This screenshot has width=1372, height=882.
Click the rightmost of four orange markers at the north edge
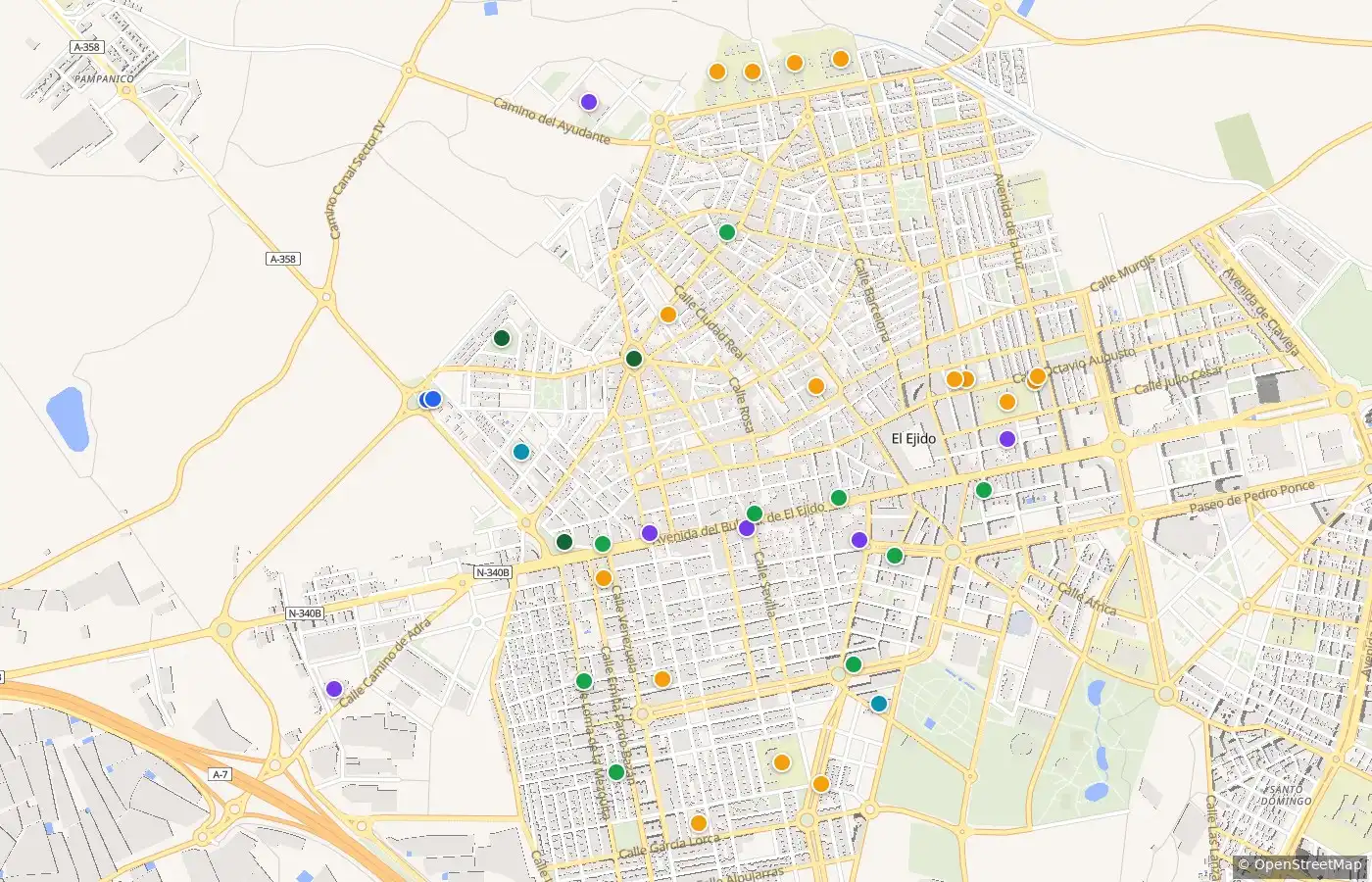coord(841,59)
